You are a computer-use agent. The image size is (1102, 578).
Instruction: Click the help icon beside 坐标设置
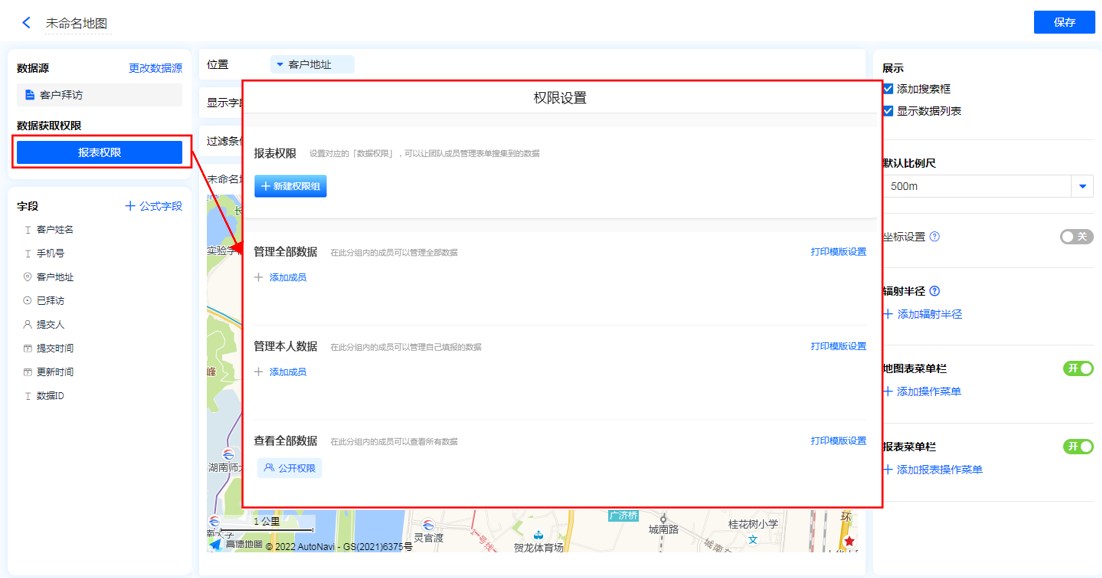934,237
